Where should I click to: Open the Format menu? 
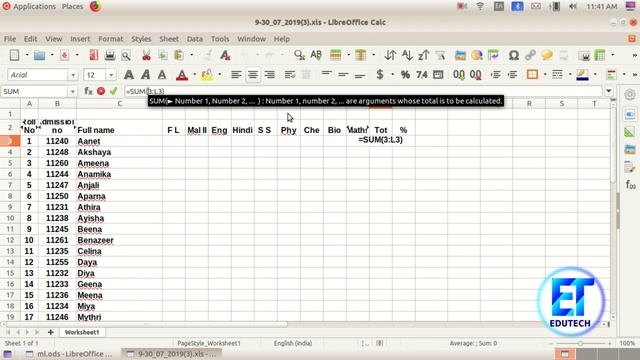point(110,39)
